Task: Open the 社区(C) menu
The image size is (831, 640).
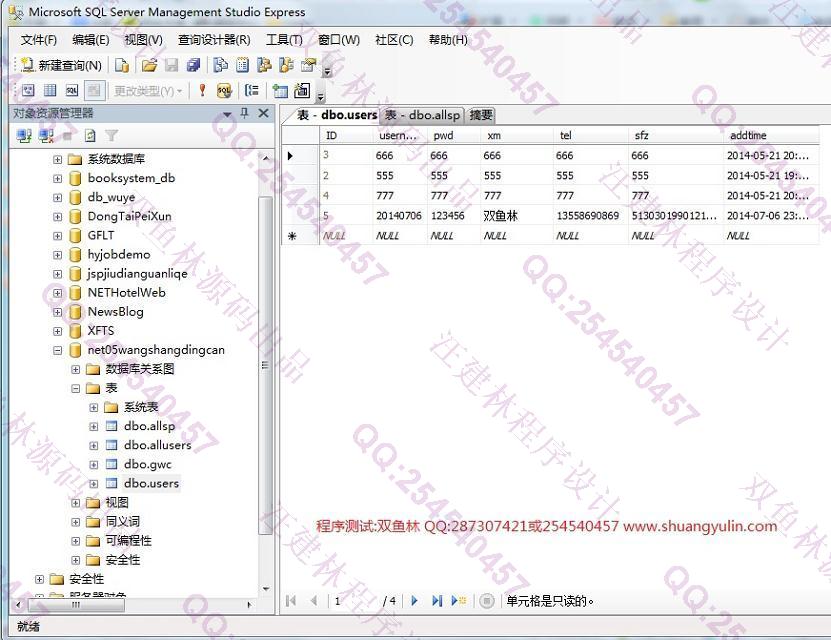Action: (x=394, y=40)
